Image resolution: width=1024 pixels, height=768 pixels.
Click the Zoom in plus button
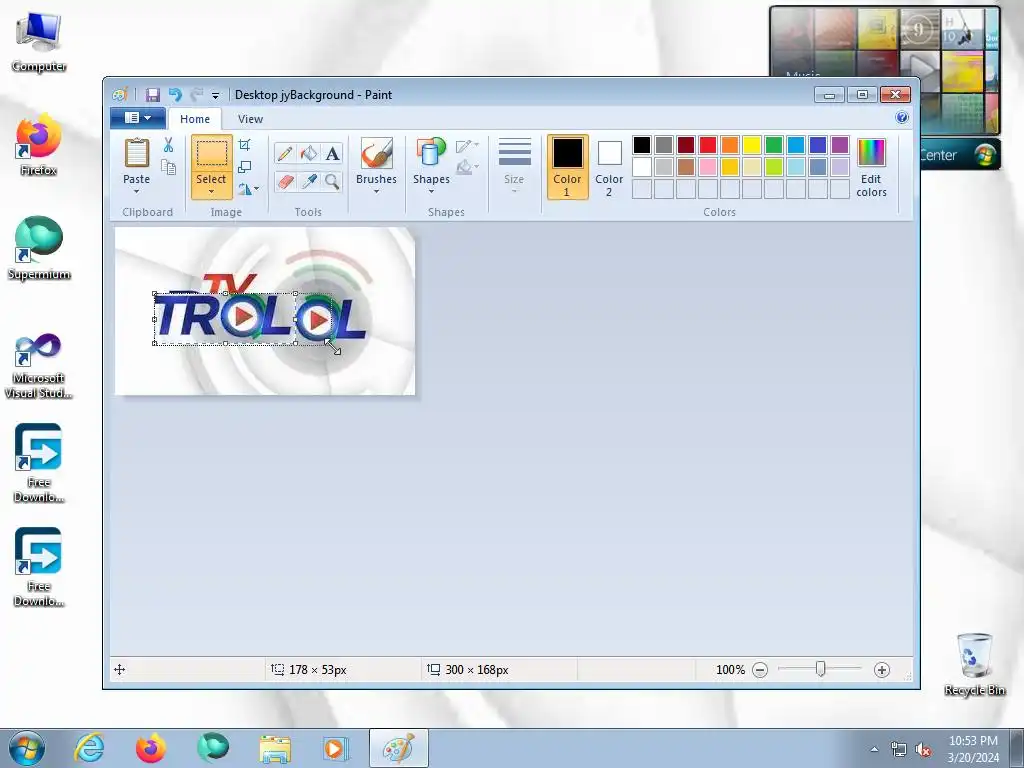pos(882,670)
